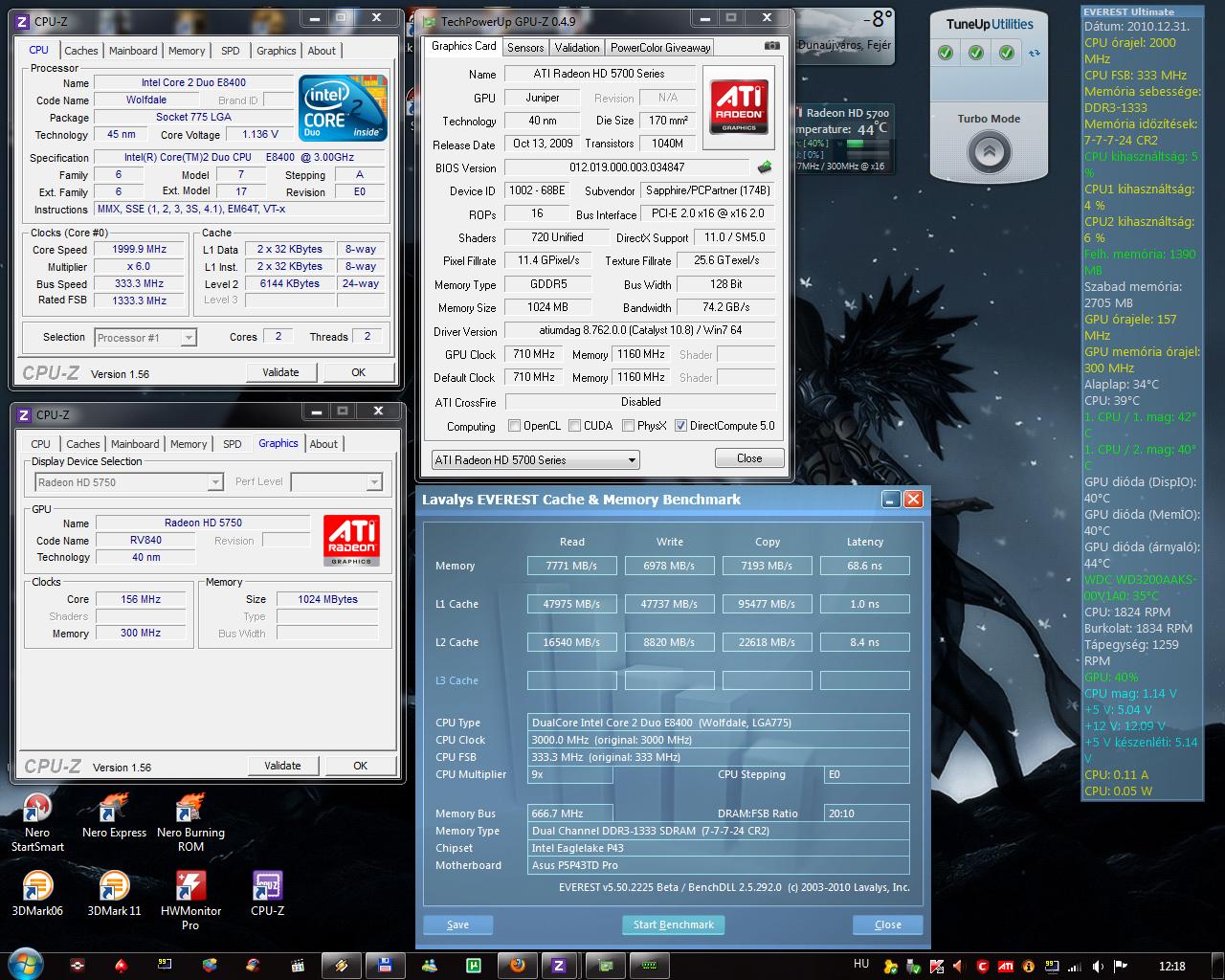The image size is (1225, 980).
Task: Click the EVEREST Ultimate sidebar gadget header
Action: [1142, 11]
